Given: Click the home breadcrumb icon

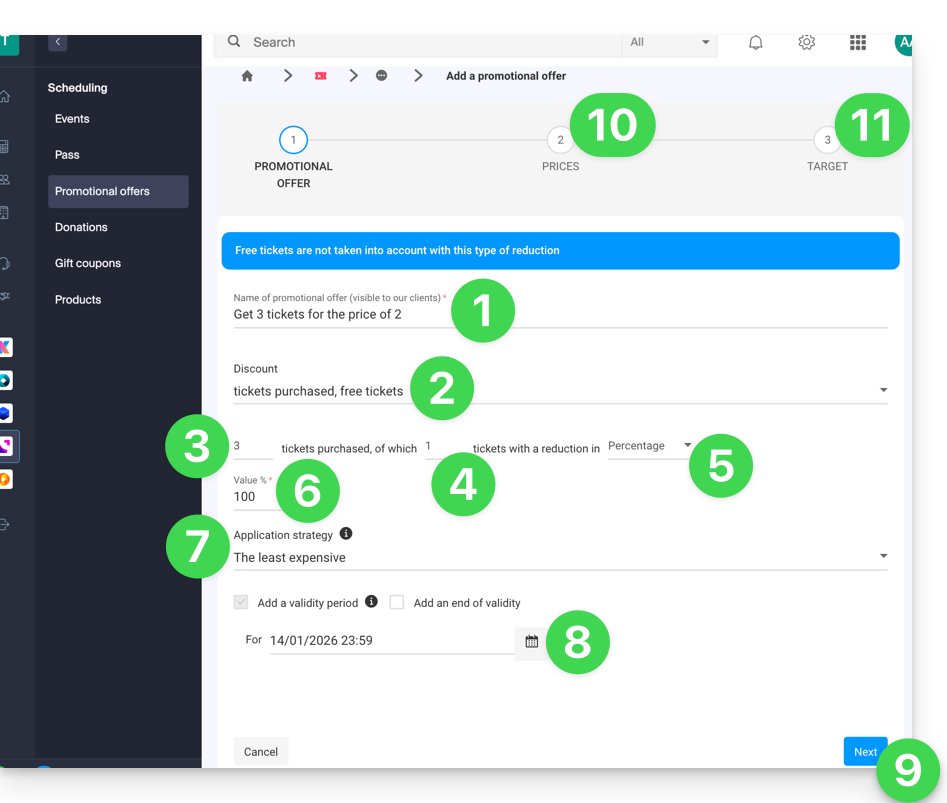Looking at the screenshot, I should pos(247,76).
